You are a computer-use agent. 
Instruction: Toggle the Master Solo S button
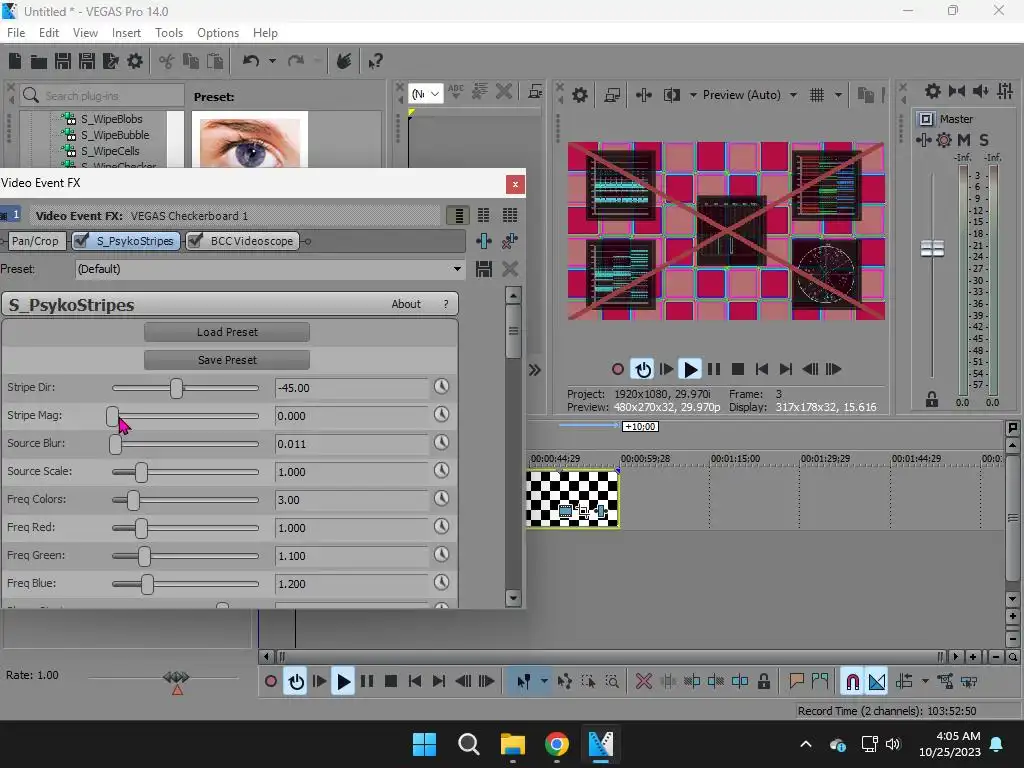[984, 140]
